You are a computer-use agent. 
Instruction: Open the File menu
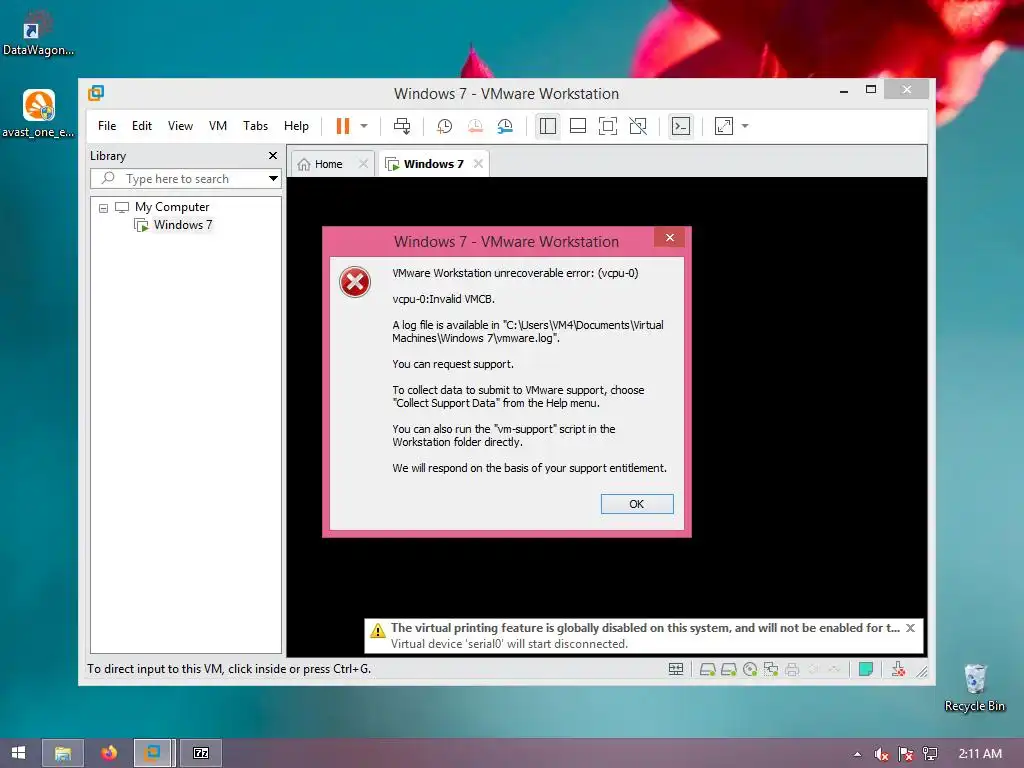(107, 126)
